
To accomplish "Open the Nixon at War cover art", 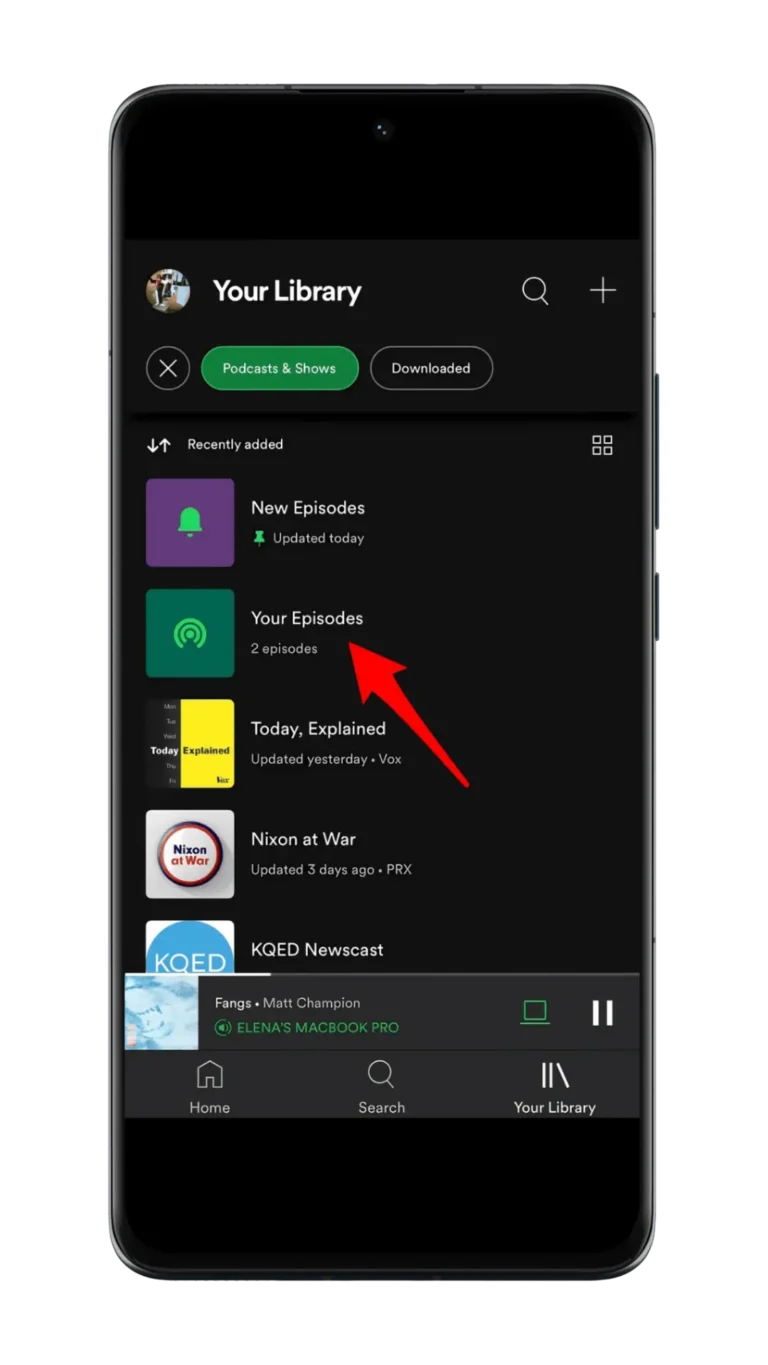I will pos(190,854).
